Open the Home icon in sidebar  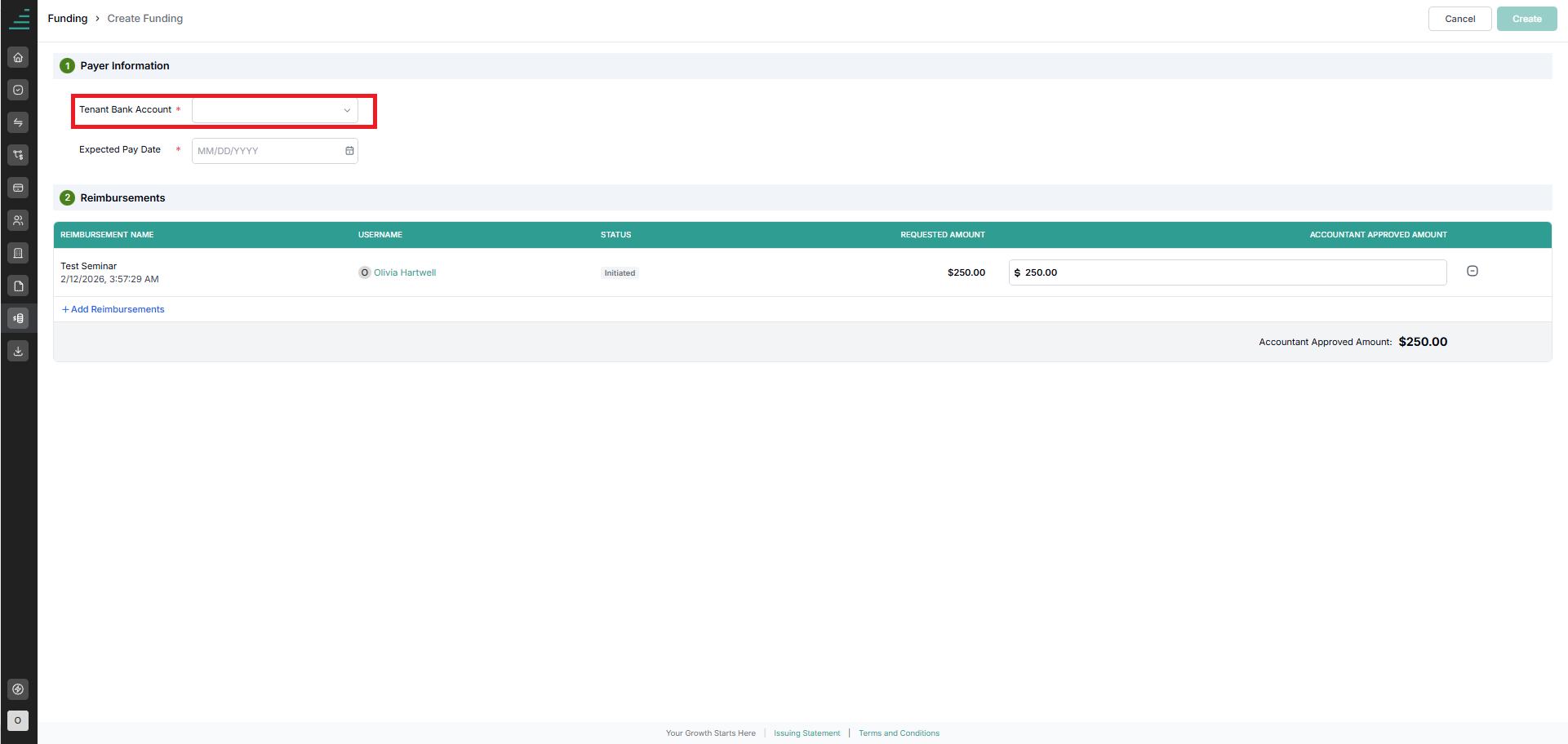tap(18, 57)
